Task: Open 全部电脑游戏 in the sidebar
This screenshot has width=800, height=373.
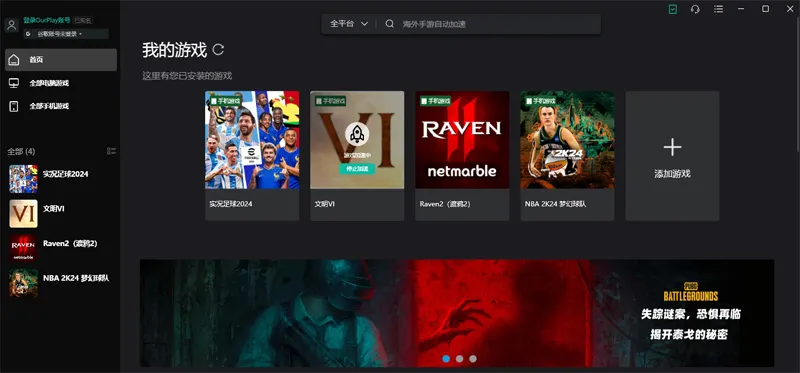Action: point(61,83)
